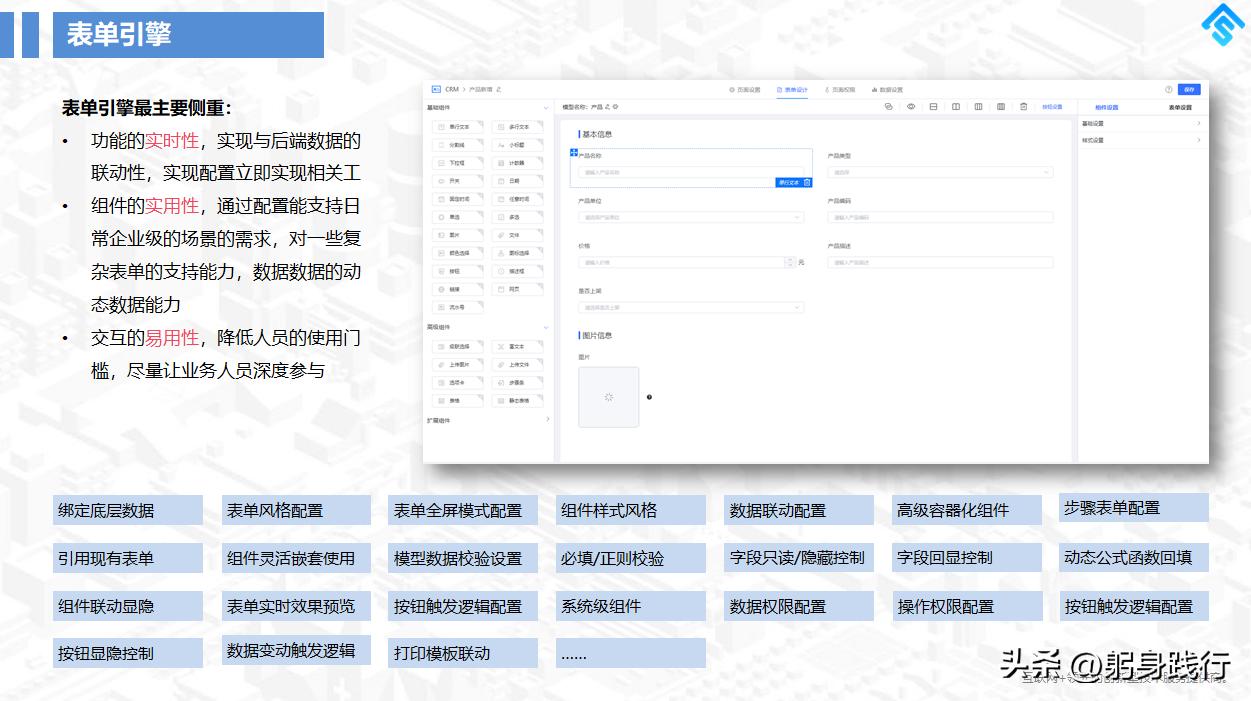Select the 多行文本 component in the palette

(518, 127)
